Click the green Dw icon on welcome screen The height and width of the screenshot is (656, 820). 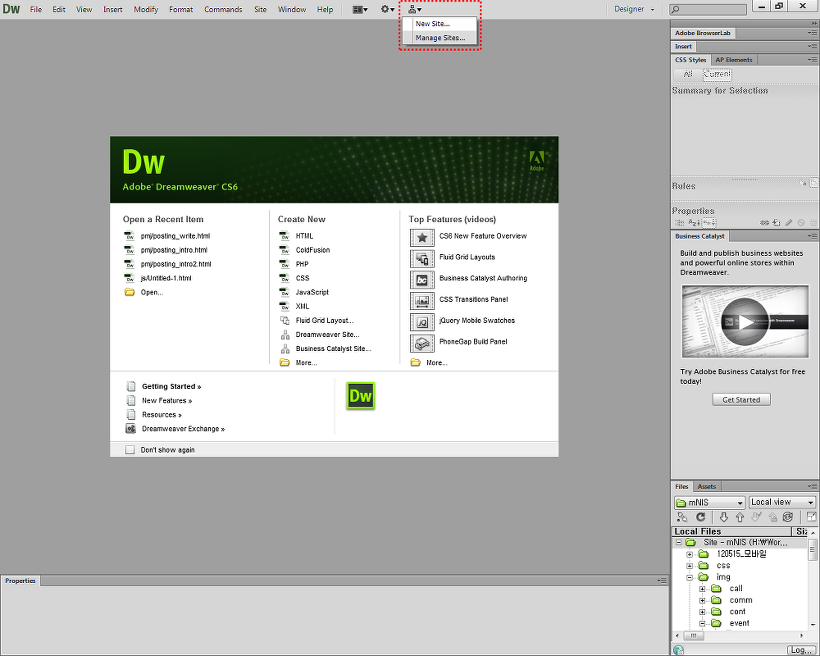360,396
